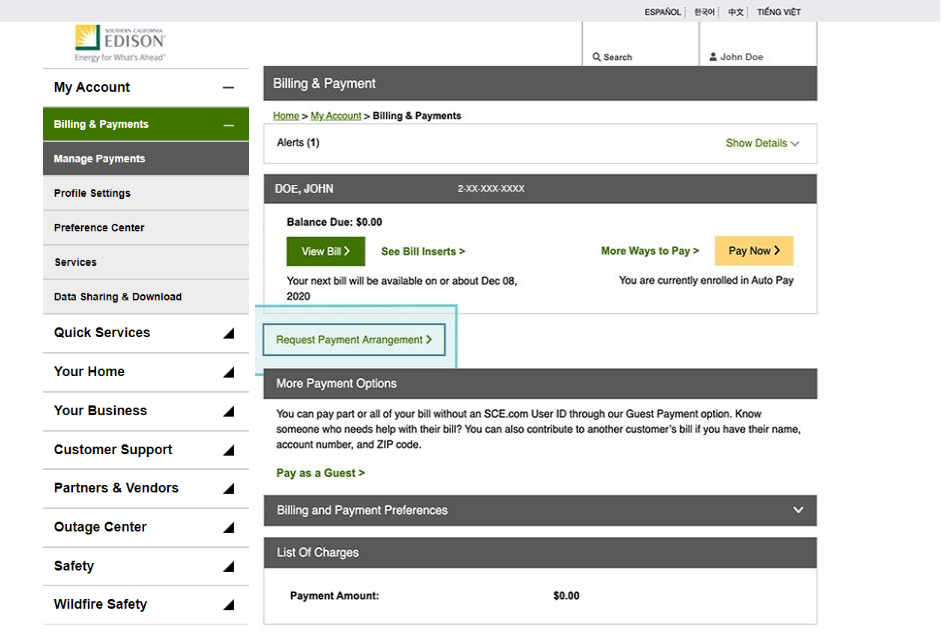This screenshot has height=643, width=949.
Task: Click the masked account number 2-XX-XXX-XXXX
Action: coord(491,189)
